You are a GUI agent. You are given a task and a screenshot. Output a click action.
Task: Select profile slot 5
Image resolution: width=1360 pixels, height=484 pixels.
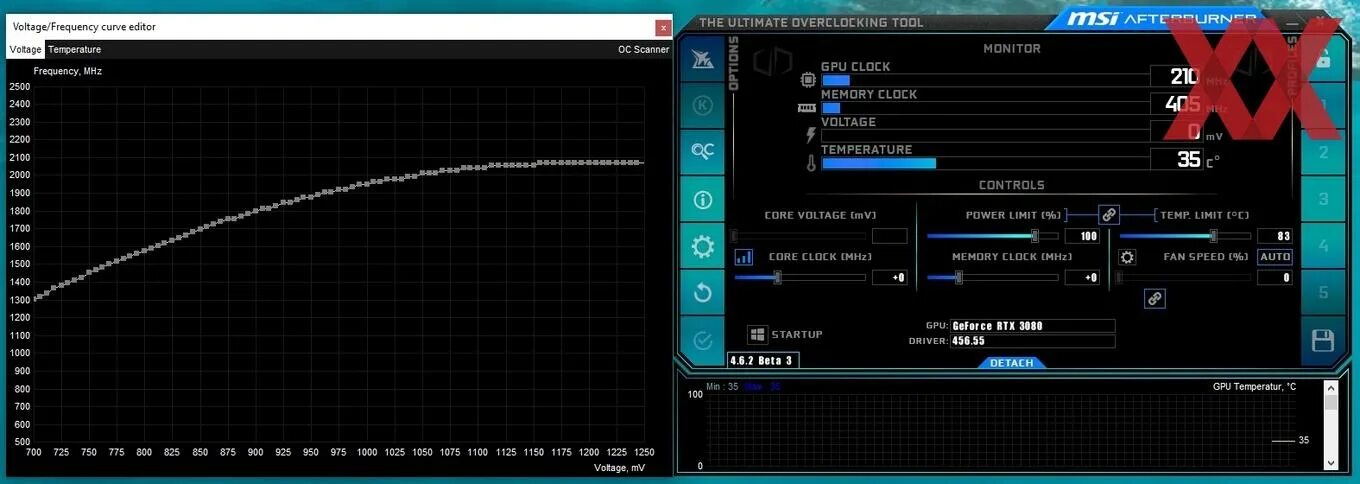tap(1323, 293)
